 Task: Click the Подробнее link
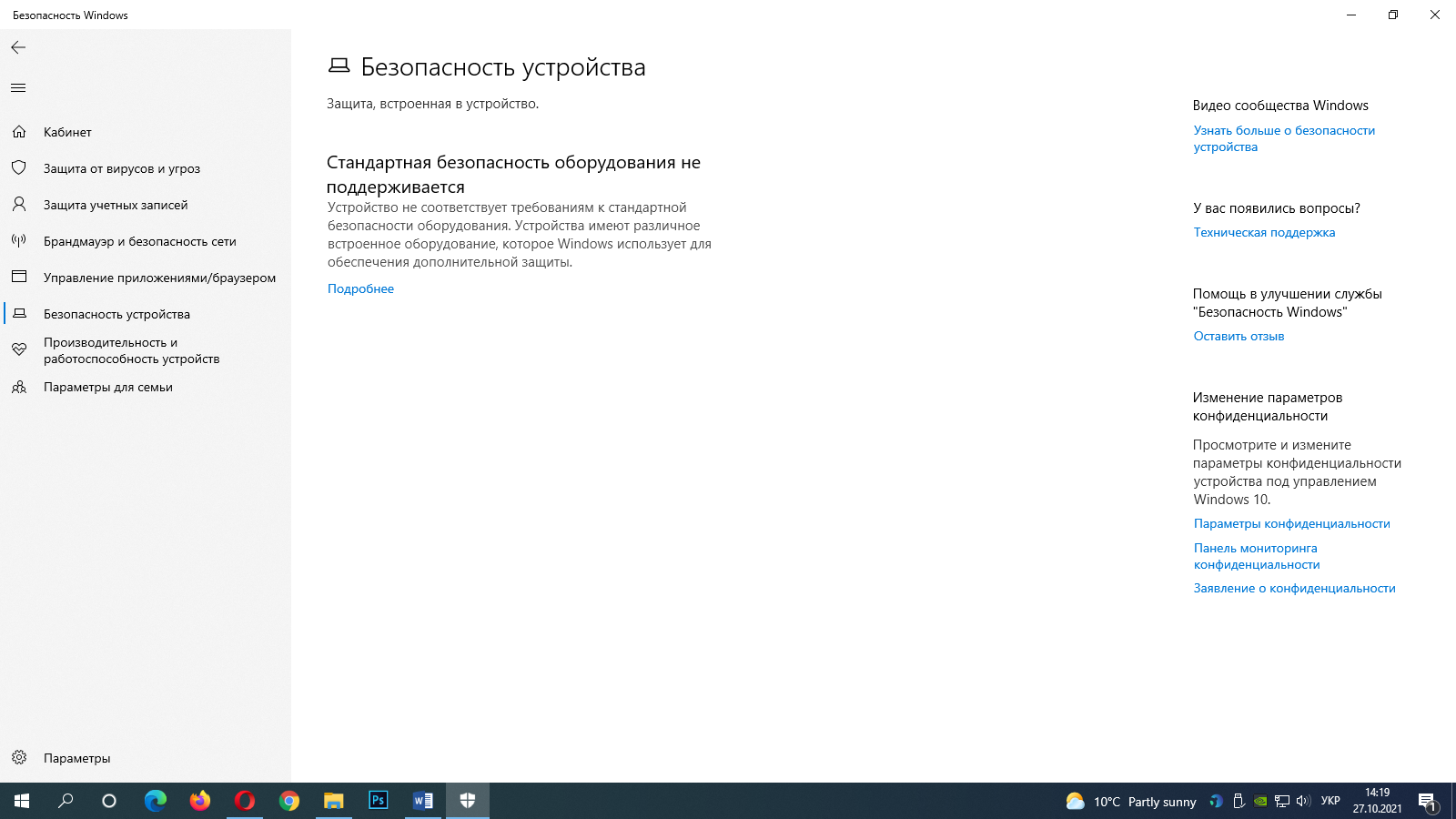tap(360, 288)
